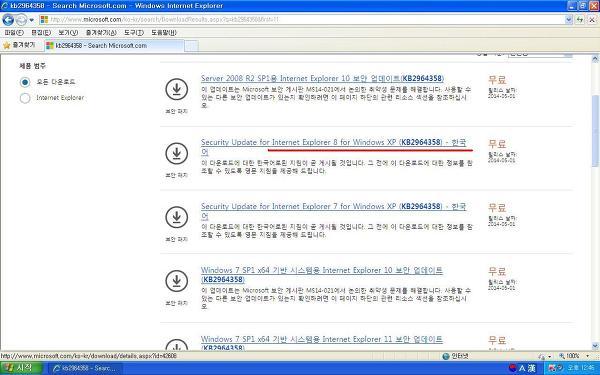The width and height of the screenshot is (600, 375).
Task: Open the sort order dropdown at top right
Action: coord(540,55)
